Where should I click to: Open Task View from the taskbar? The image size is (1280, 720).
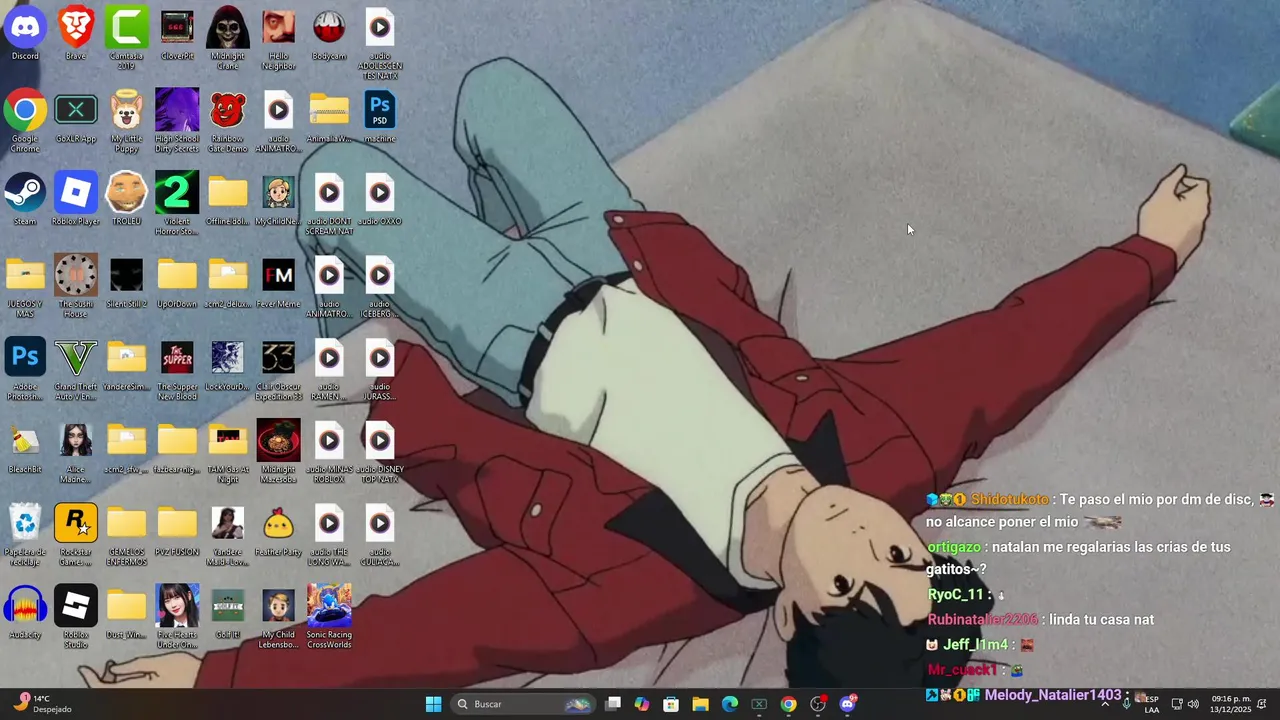[x=613, y=704]
